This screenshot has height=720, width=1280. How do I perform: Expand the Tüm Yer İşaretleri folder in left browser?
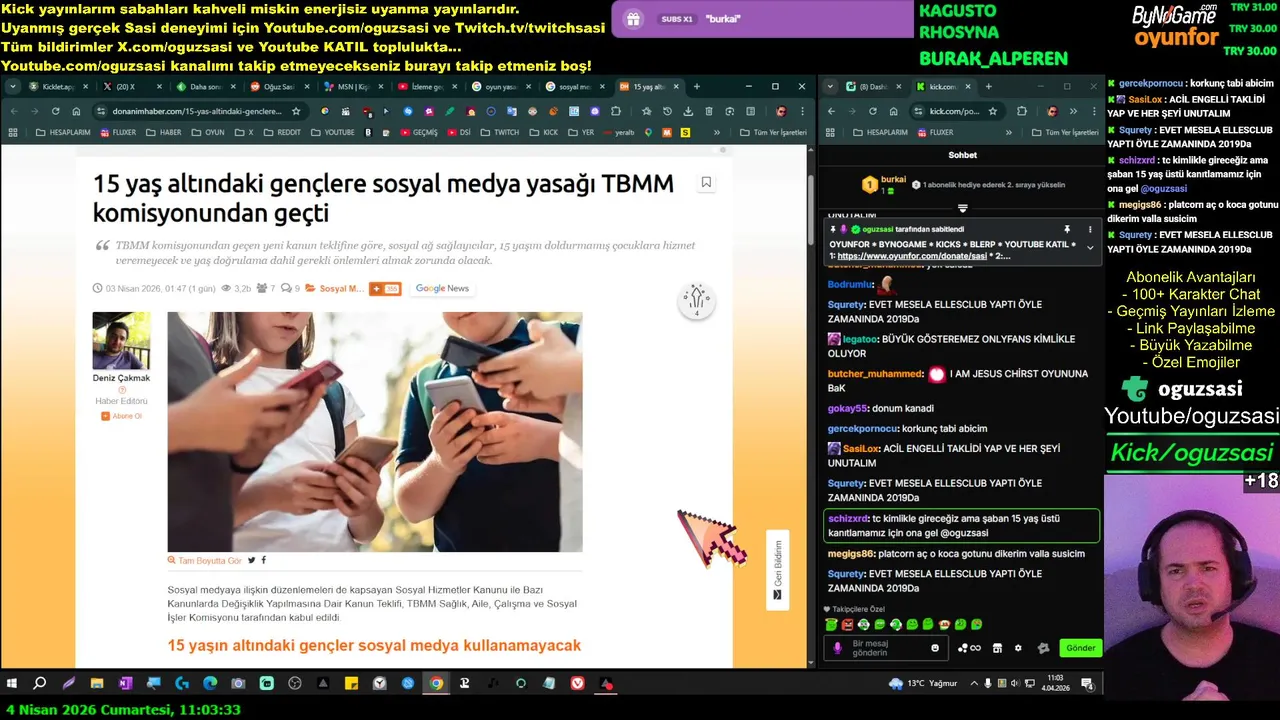pos(773,132)
